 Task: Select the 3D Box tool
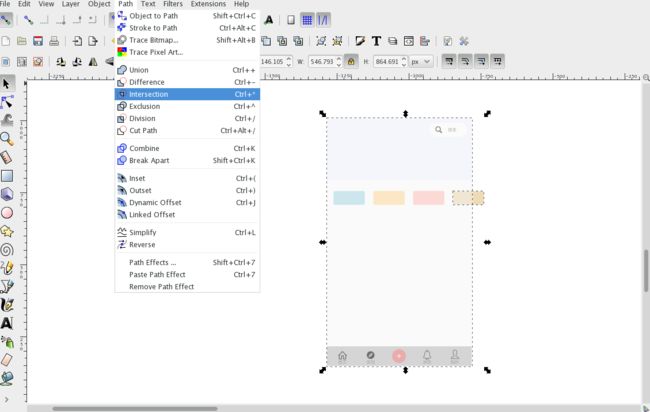tap(7, 194)
